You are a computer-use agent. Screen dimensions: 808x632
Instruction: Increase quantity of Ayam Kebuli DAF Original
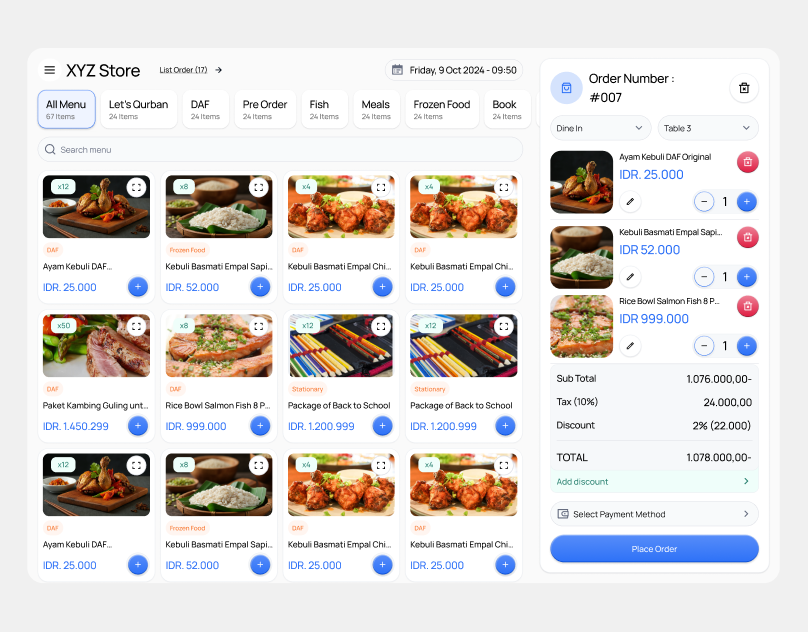tap(745, 202)
